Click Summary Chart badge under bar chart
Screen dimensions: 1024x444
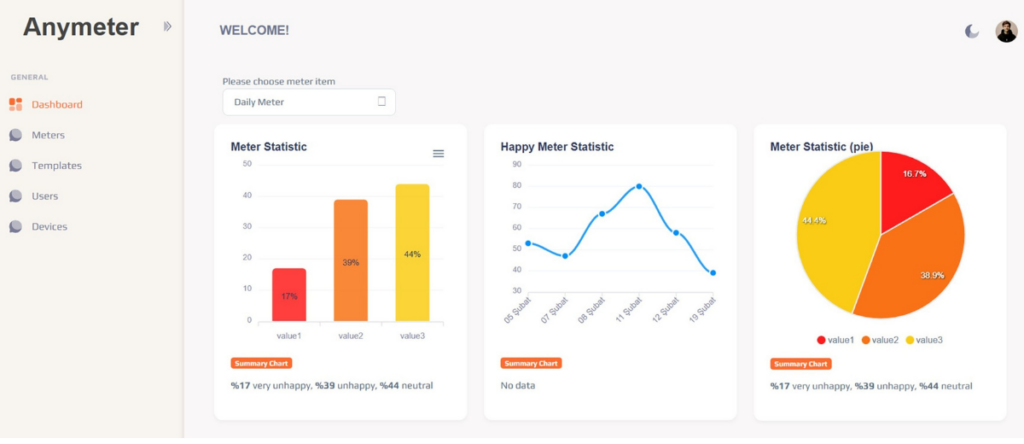click(261, 363)
